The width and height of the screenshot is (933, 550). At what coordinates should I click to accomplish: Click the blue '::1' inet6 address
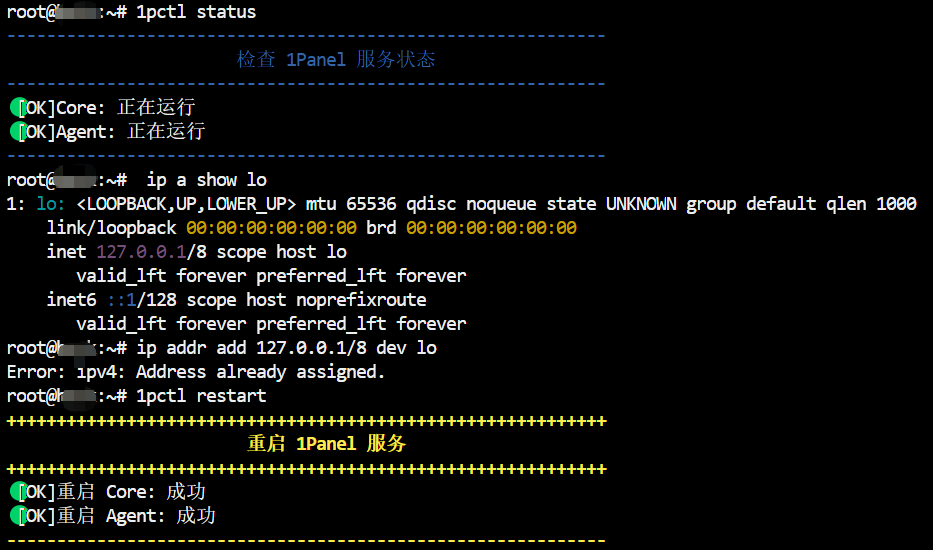click(122, 299)
